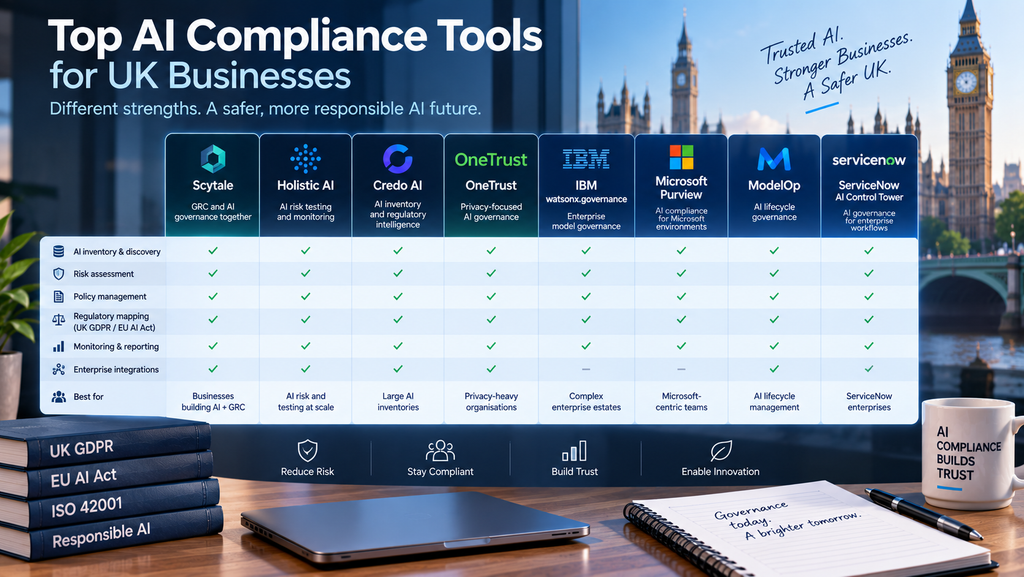Select the Holistic AI dotted logo

(x=305, y=159)
